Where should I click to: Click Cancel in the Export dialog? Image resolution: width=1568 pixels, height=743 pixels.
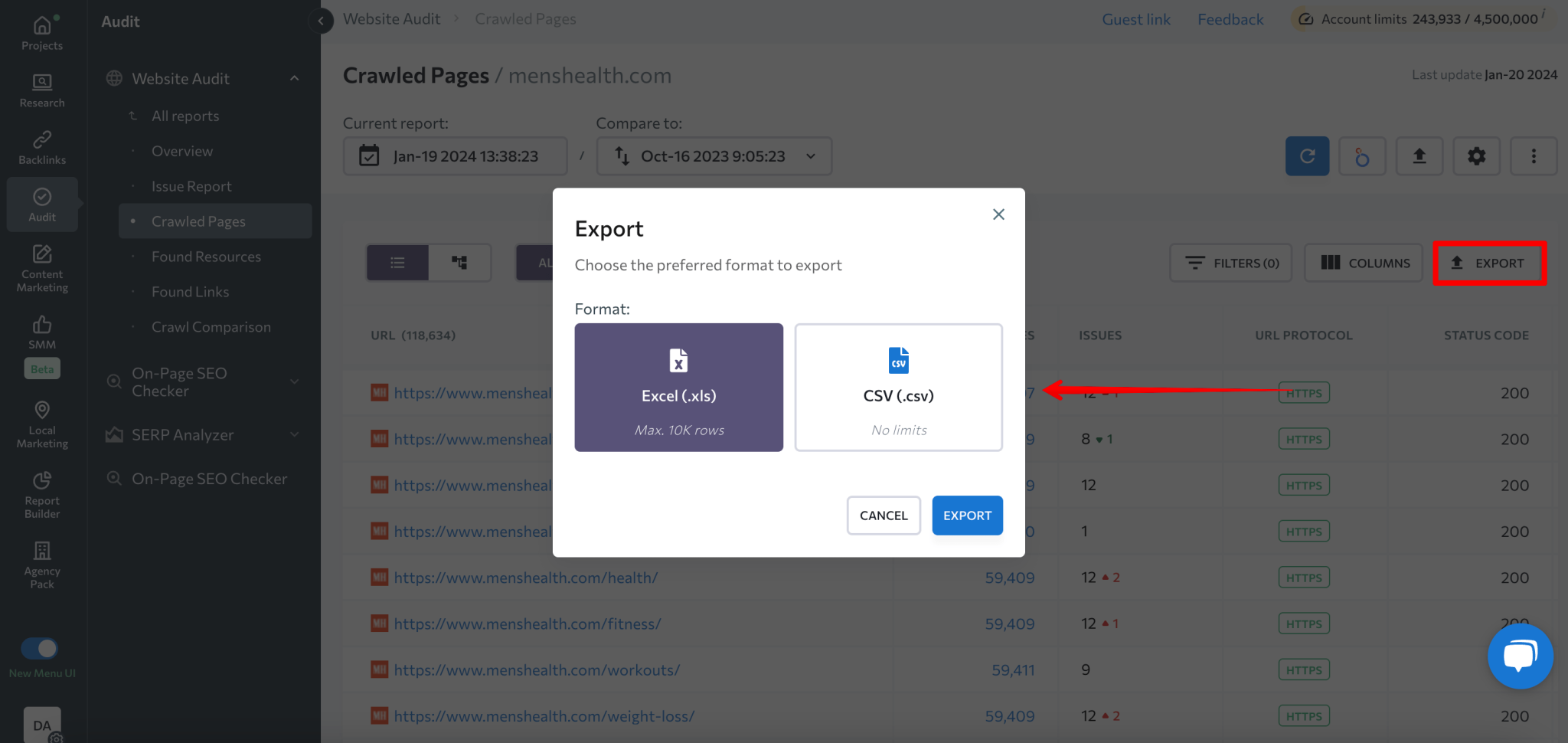click(883, 515)
